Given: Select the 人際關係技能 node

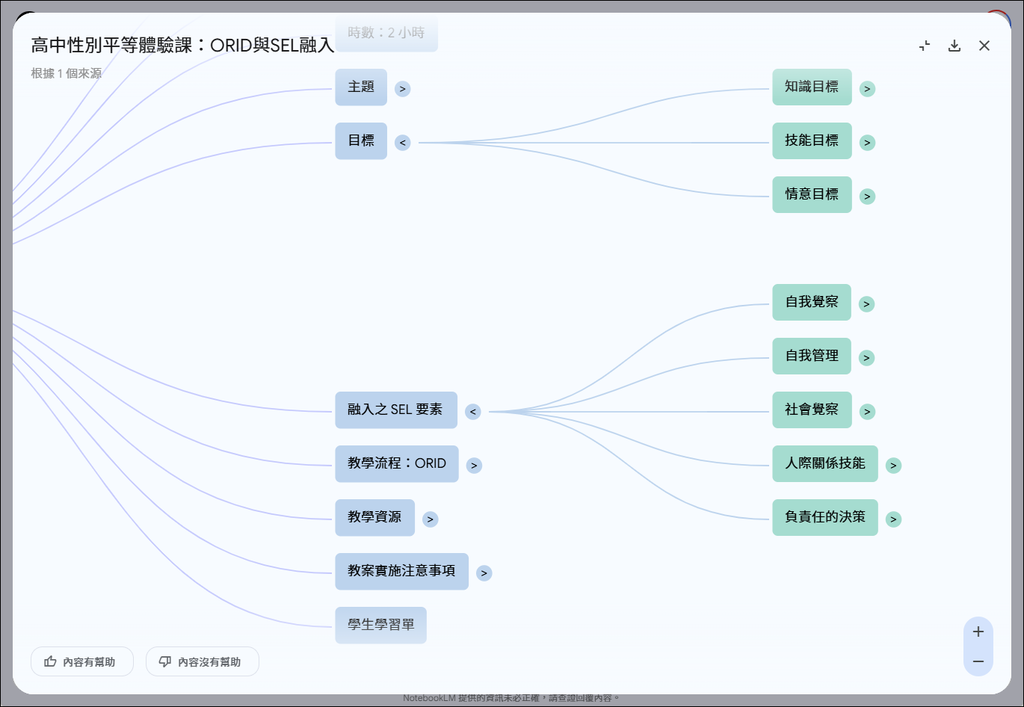Looking at the screenshot, I should tap(825, 463).
